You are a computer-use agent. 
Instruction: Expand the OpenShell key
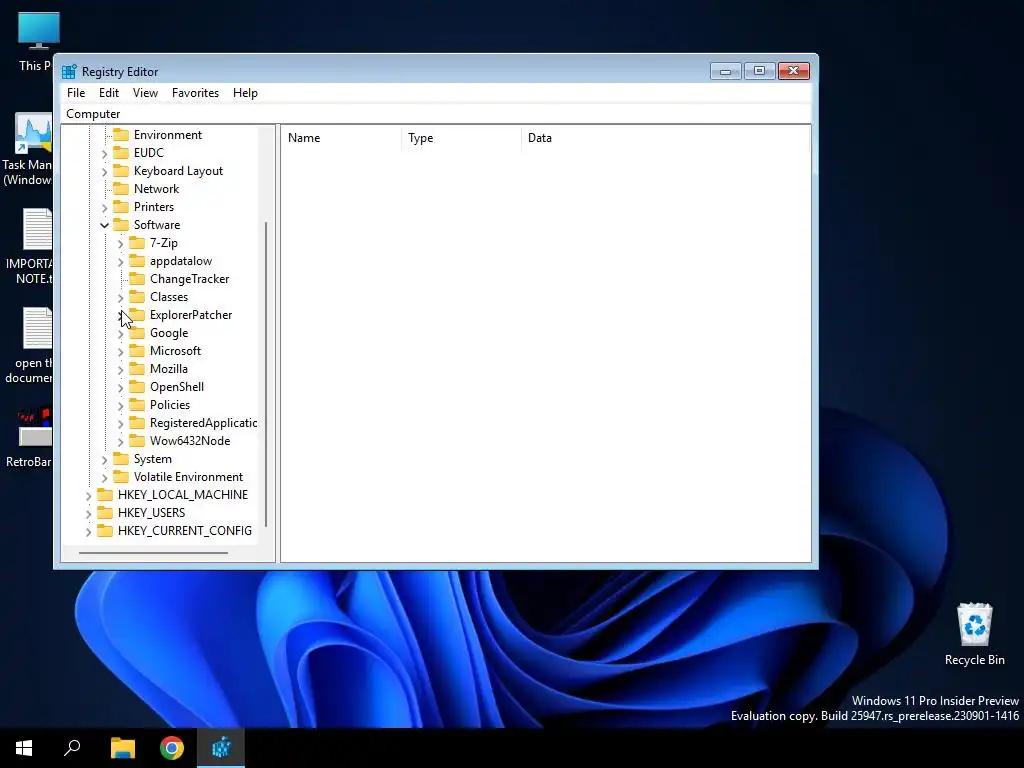tap(120, 388)
